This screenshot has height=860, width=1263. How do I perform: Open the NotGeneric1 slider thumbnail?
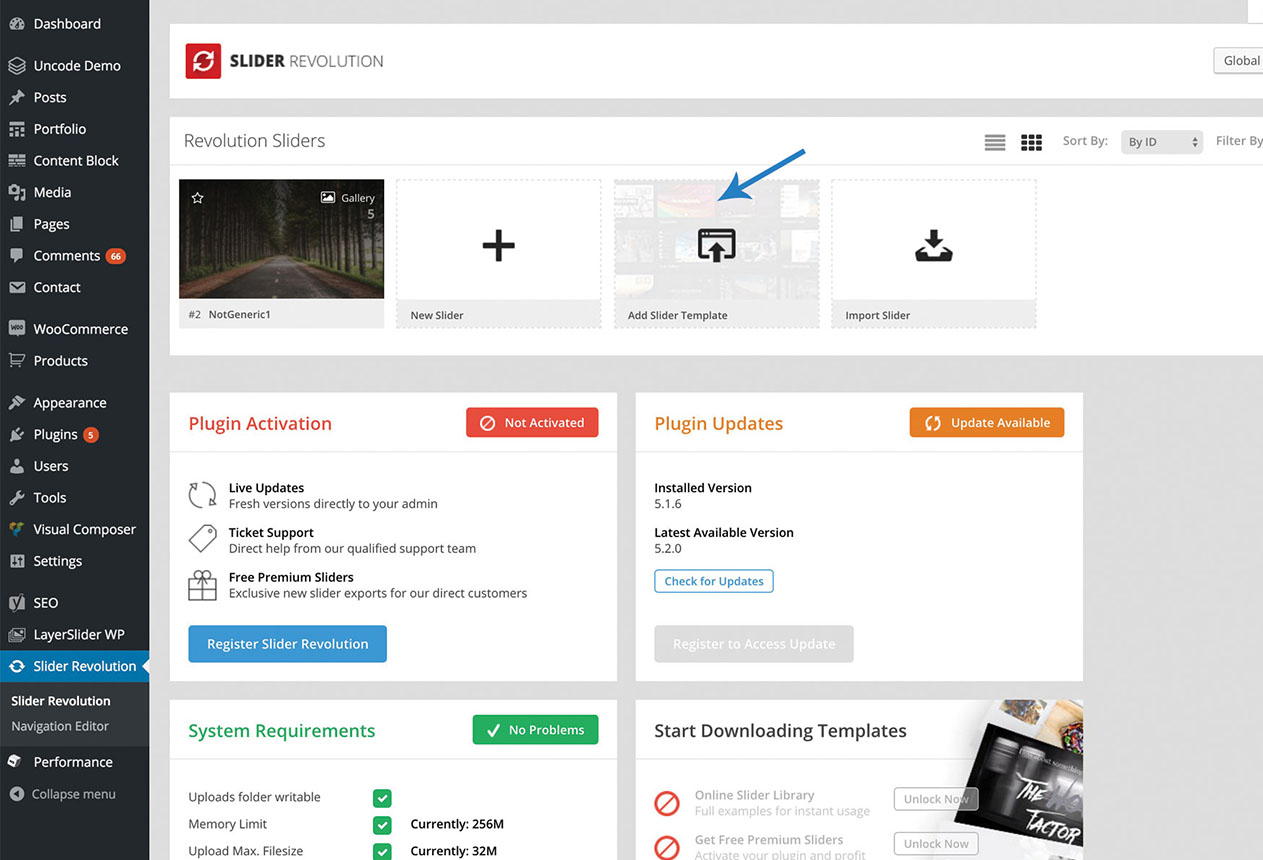[281, 240]
